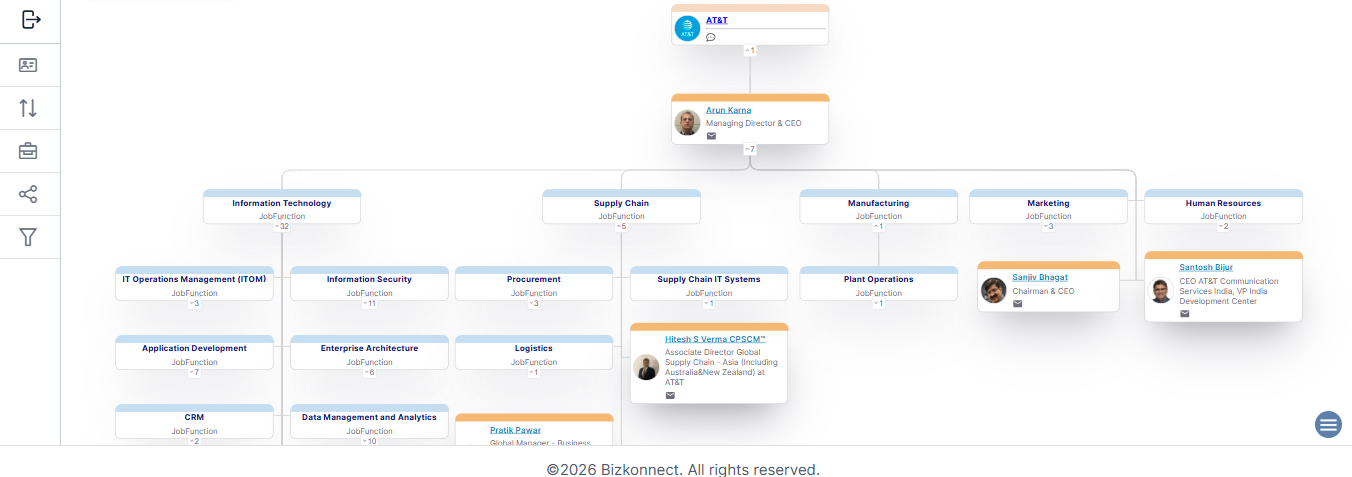Select the Manufacturing function node
This screenshot has width=1352, height=477.
click(x=878, y=206)
